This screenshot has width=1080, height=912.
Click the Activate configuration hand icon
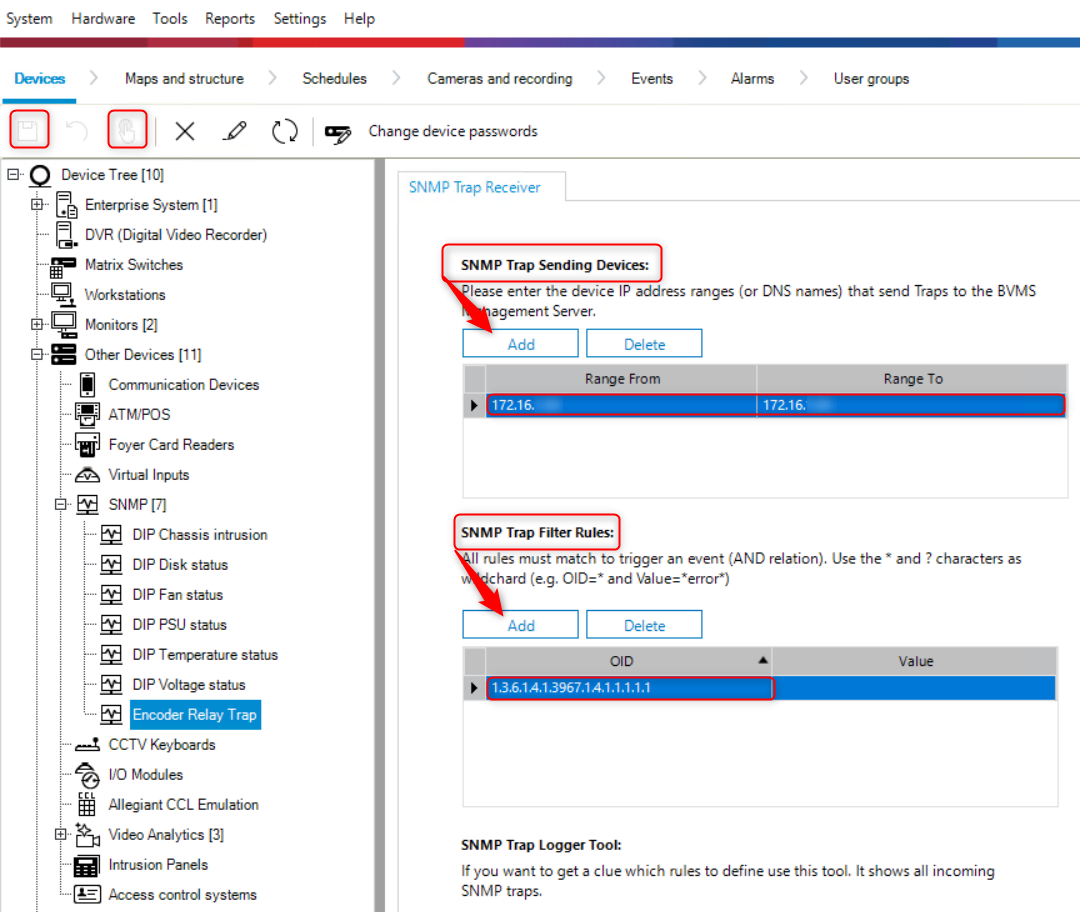[x=128, y=130]
